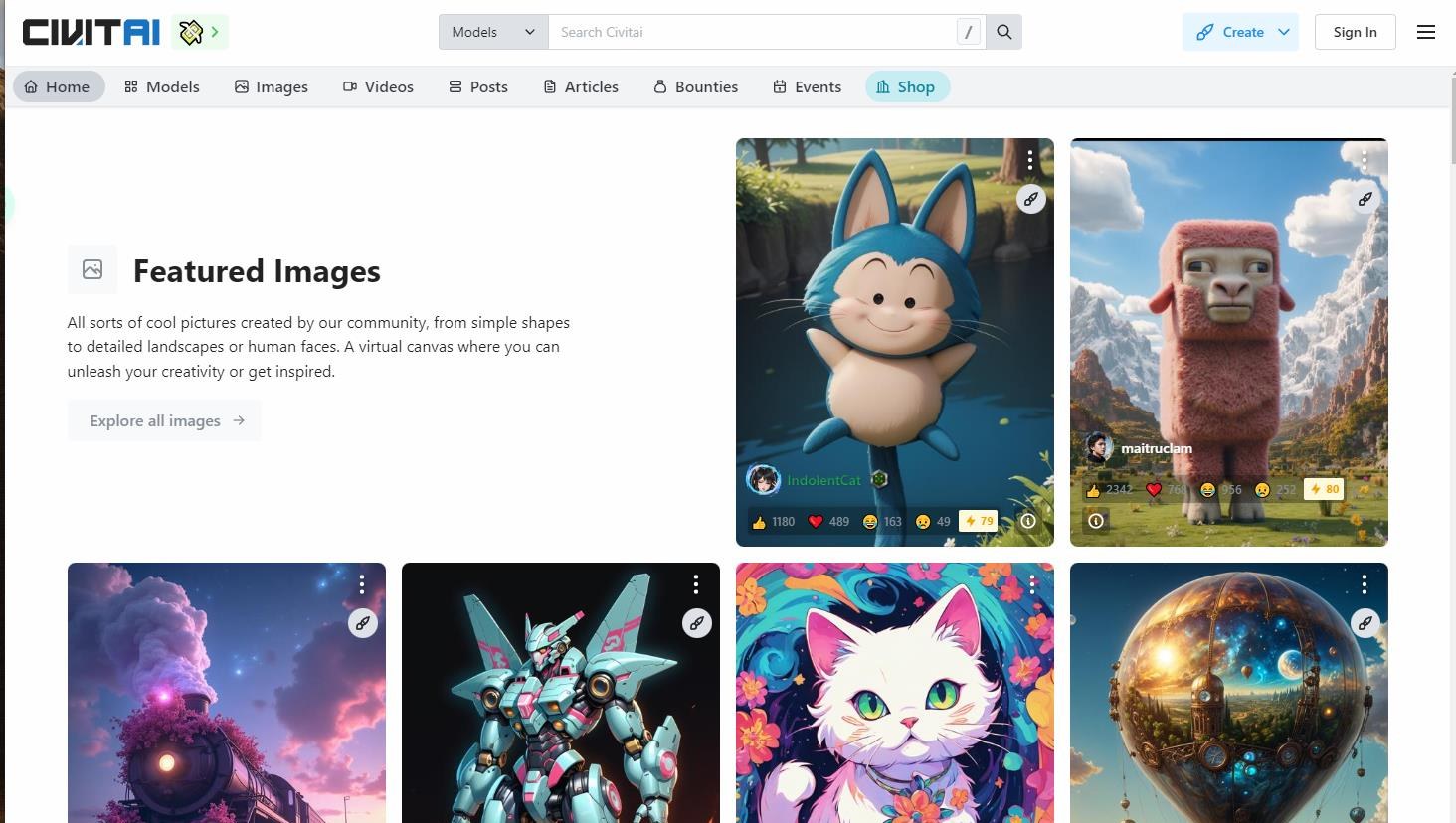
Task: Click the magnifier search button
Action: (1004, 32)
